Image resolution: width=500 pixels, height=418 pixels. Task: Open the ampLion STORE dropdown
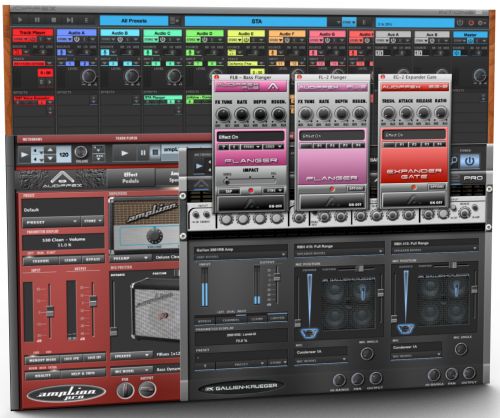click(92, 221)
